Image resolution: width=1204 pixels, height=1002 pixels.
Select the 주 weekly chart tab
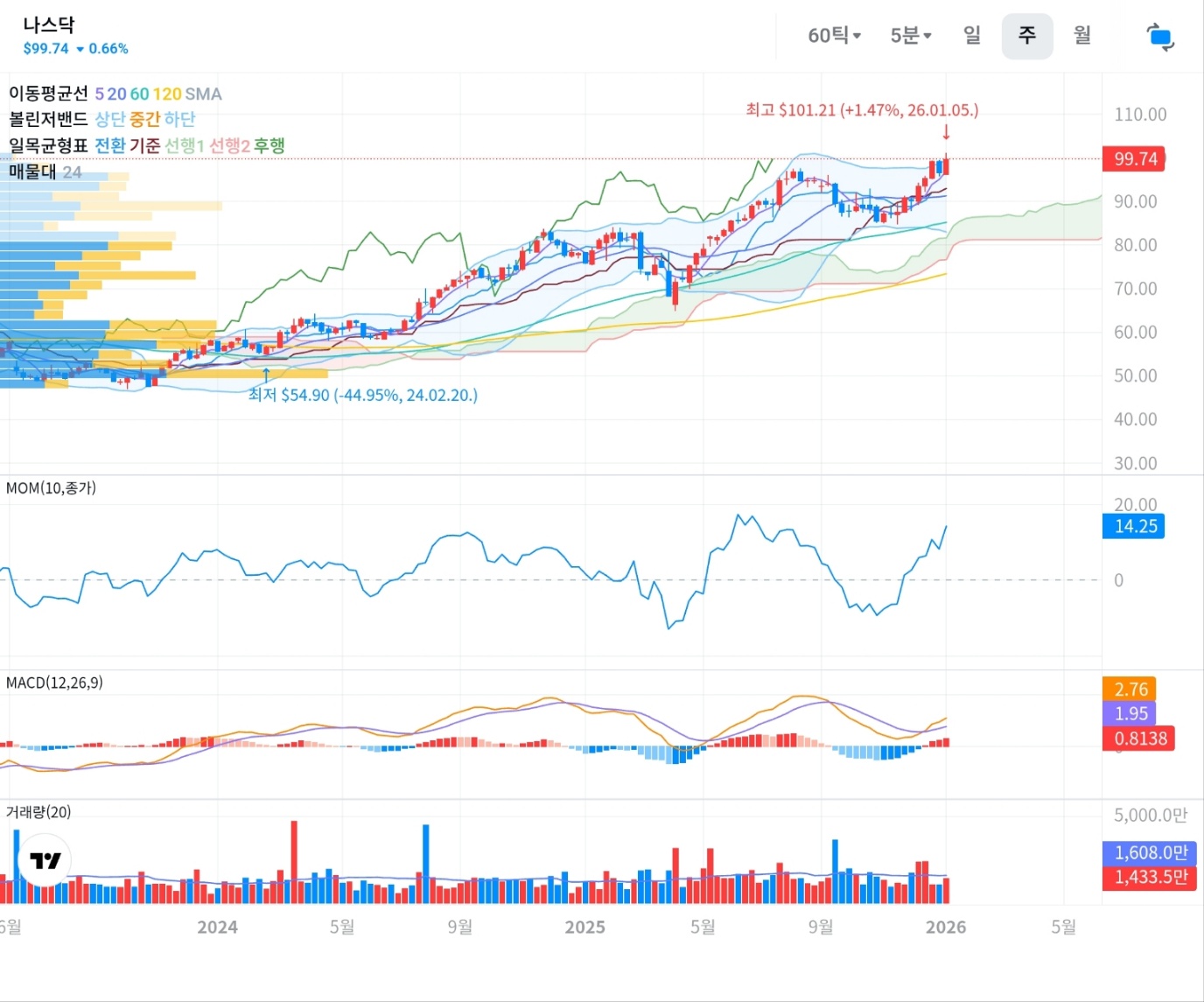click(x=1026, y=36)
